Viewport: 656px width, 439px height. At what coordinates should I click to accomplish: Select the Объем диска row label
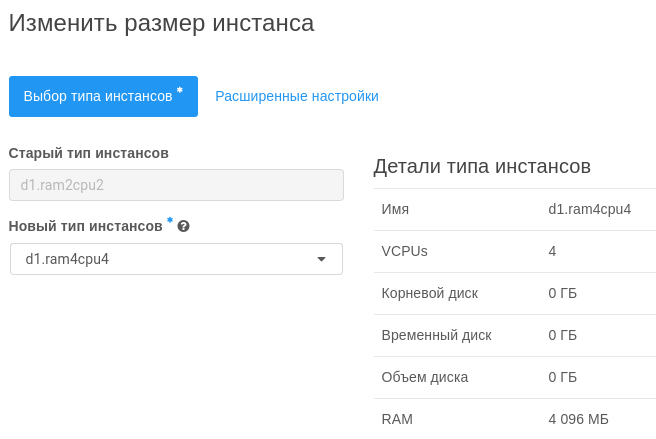[425, 377]
